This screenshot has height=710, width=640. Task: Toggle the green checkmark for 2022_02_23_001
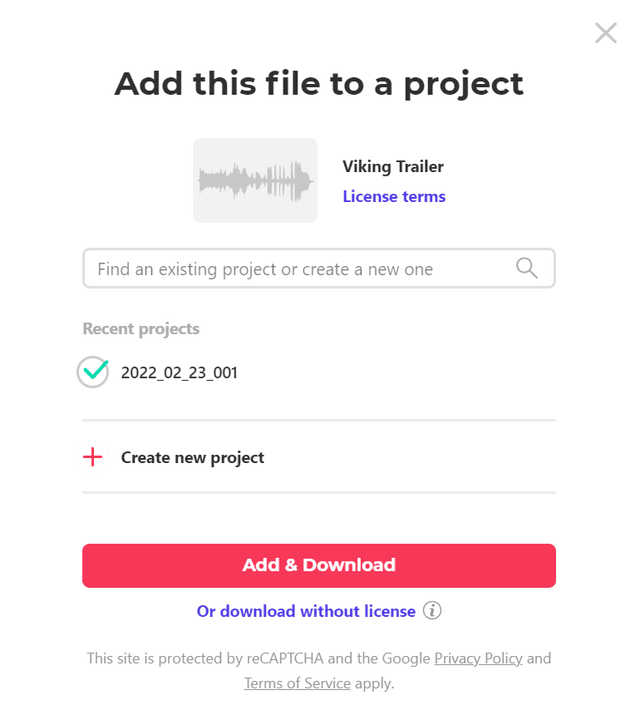(x=93, y=372)
